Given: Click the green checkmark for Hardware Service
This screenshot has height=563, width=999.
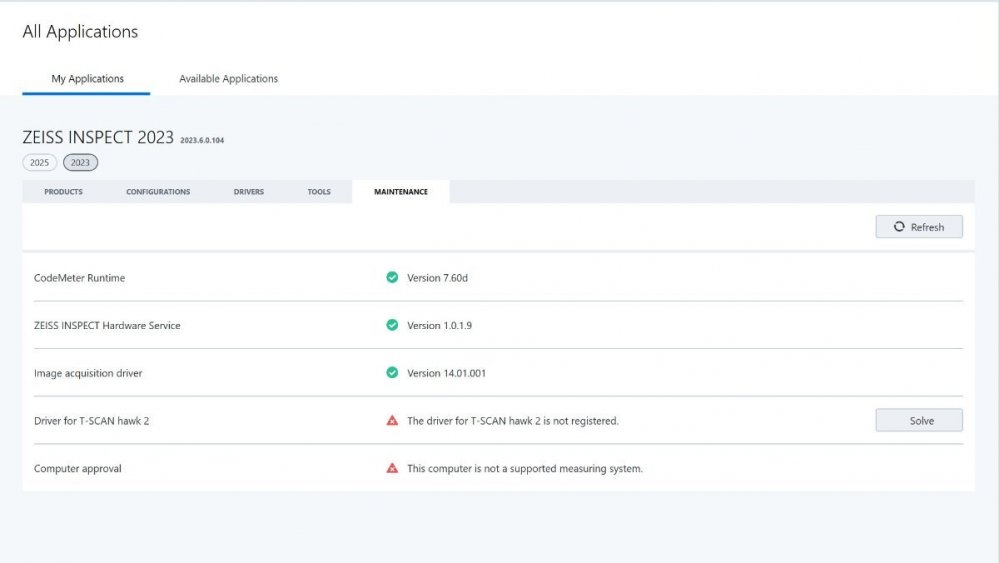Looking at the screenshot, I should 392,325.
